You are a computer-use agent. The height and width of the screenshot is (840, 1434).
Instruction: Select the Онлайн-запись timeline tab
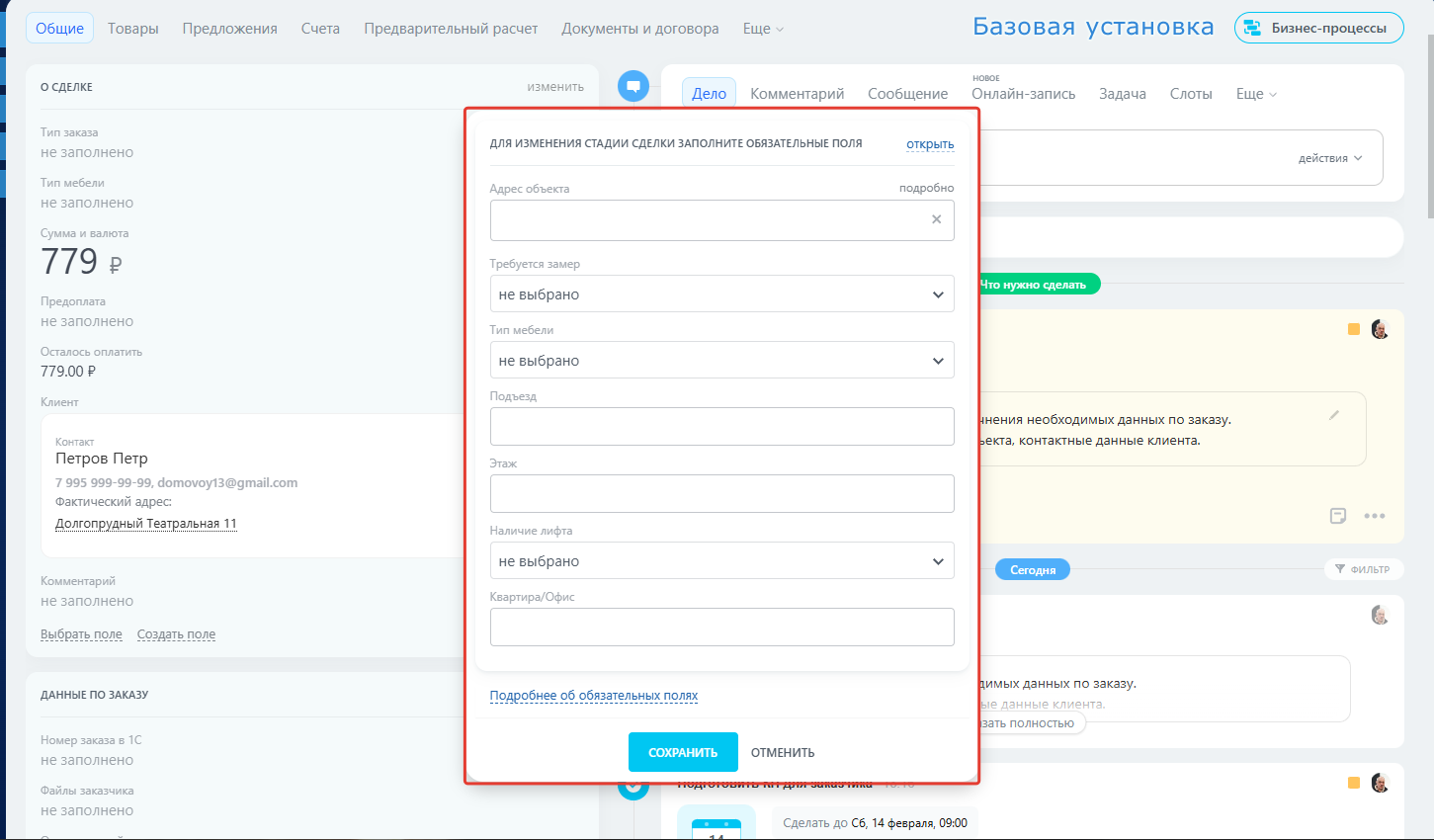pyautogui.click(x=1024, y=94)
